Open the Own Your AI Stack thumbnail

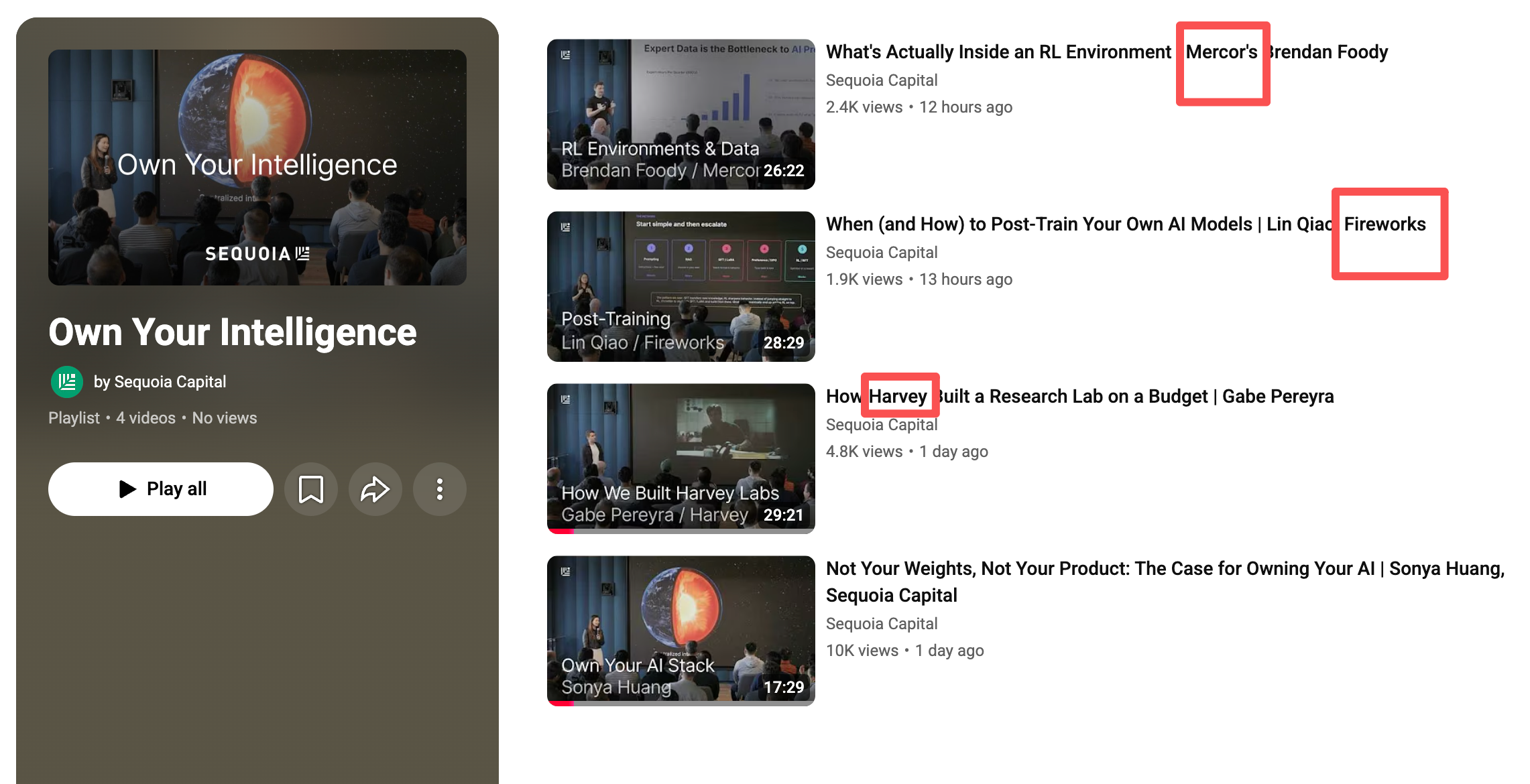pyautogui.click(x=681, y=631)
